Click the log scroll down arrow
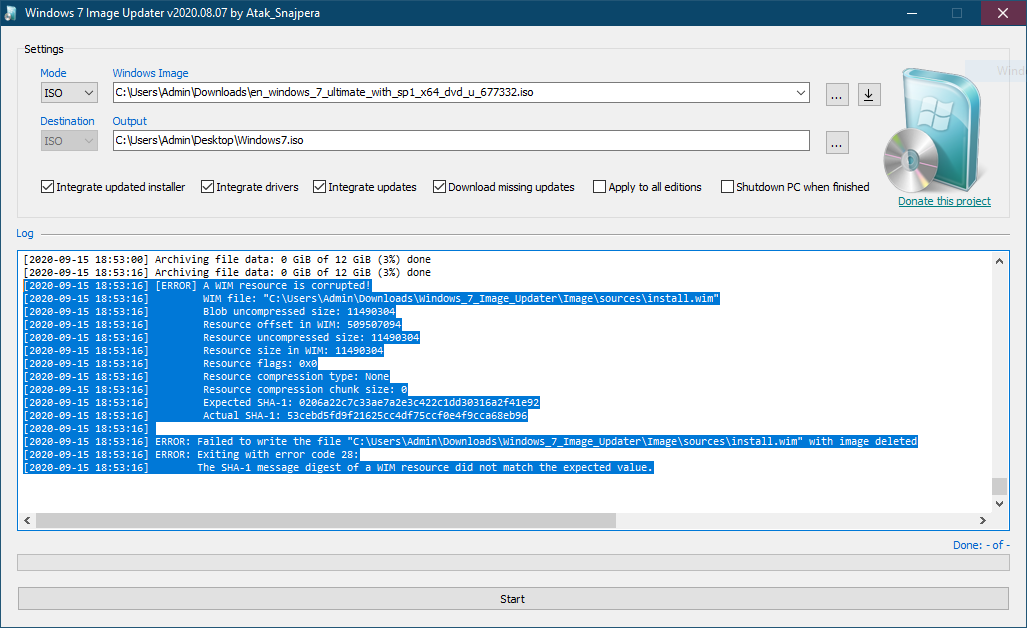Image resolution: width=1027 pixels, height=628 pixels. [x=999, y=504]
